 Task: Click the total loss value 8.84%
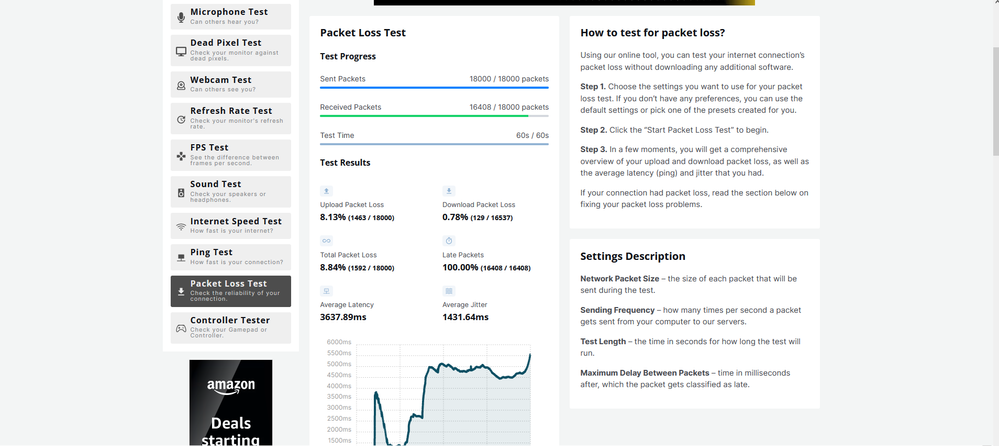[x=333, y=267]
